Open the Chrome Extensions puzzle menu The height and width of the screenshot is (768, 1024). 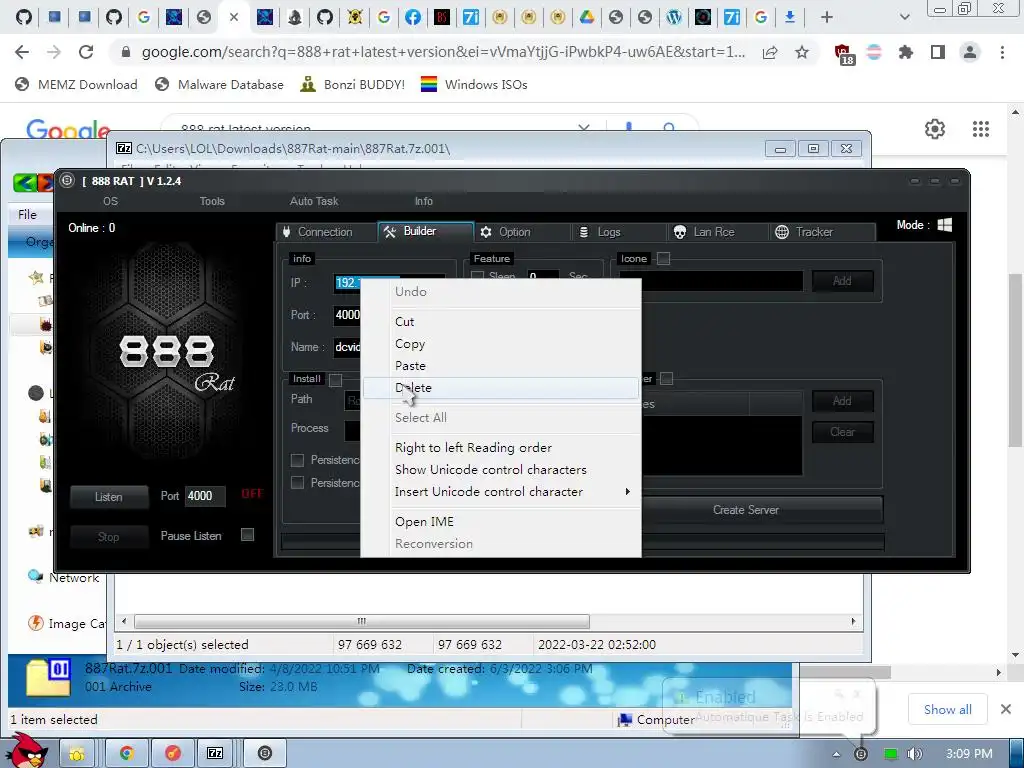(906, 52)
